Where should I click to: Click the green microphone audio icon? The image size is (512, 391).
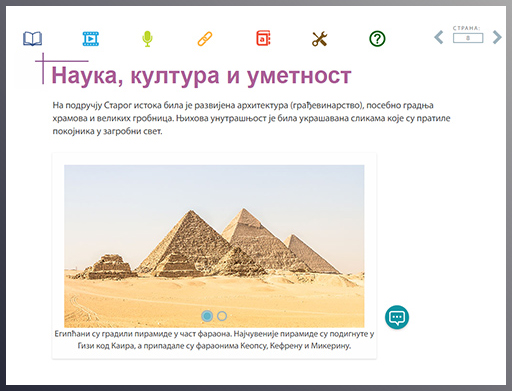click(147, 39)
